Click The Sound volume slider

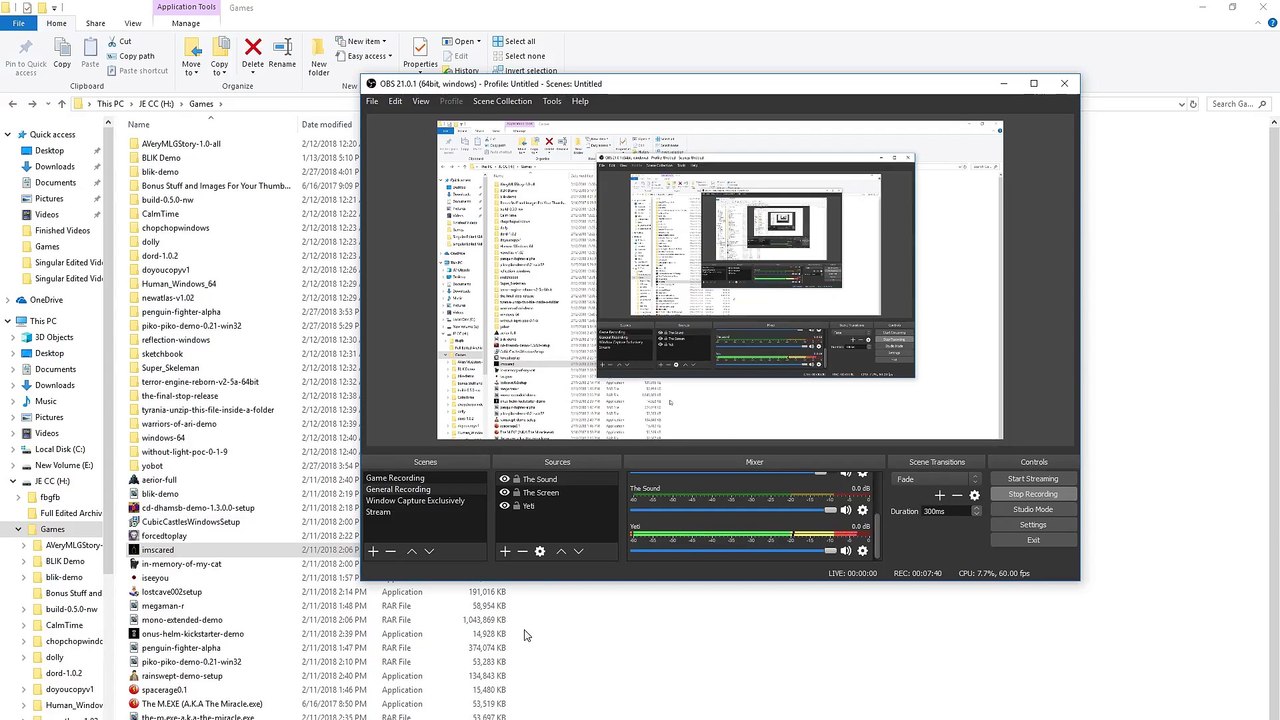(733, 510)
